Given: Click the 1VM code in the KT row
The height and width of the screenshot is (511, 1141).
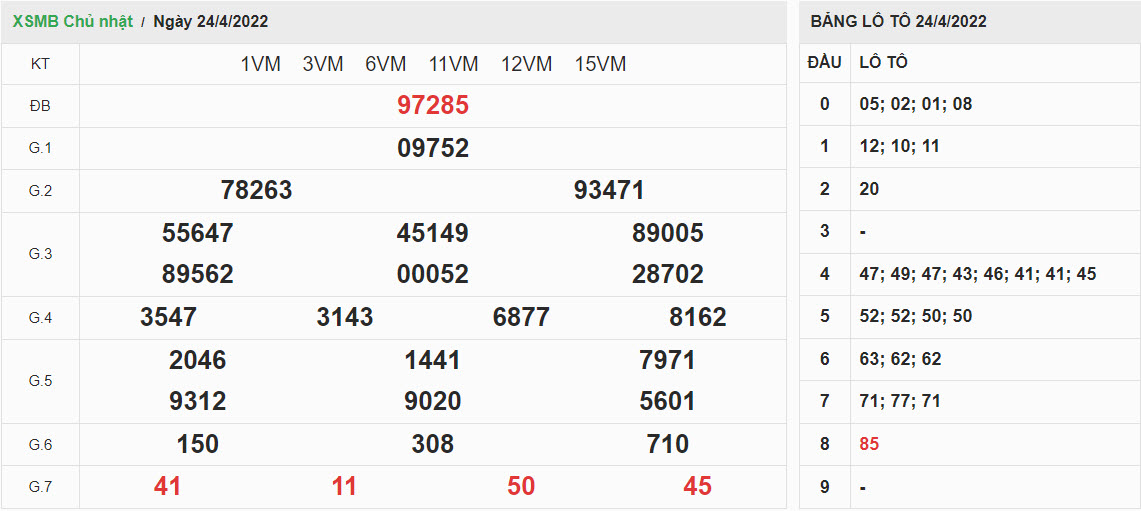Looking at the screenshot, I should (260, 64).
